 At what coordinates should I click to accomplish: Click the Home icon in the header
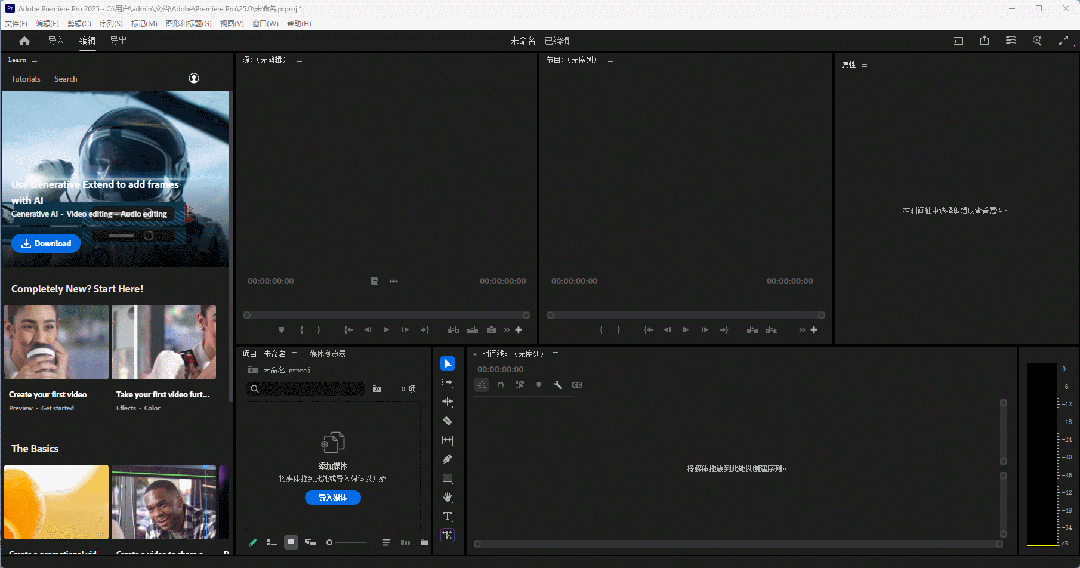pyautogui.click(x=24, y=41)
